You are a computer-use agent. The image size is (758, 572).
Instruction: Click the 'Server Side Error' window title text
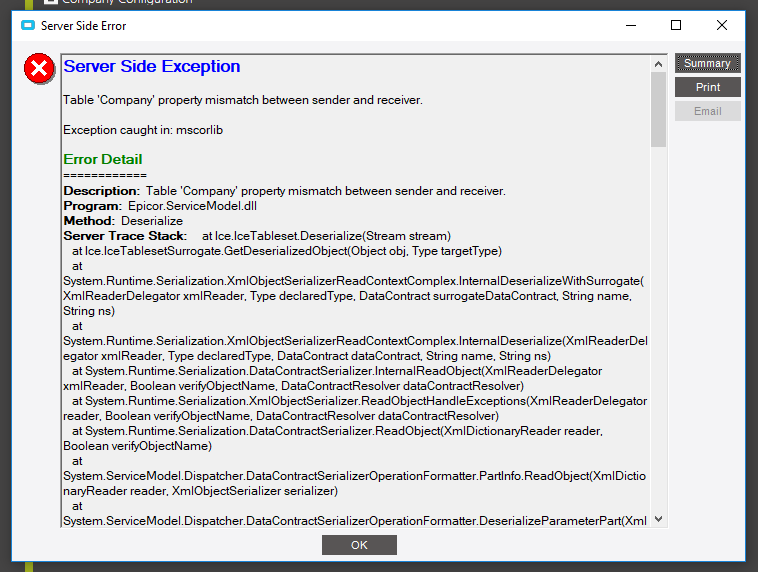click(84, 26)
